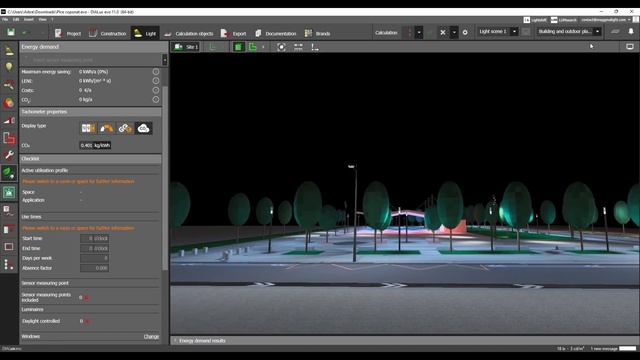Click the Start time input field

coord(94,238)
